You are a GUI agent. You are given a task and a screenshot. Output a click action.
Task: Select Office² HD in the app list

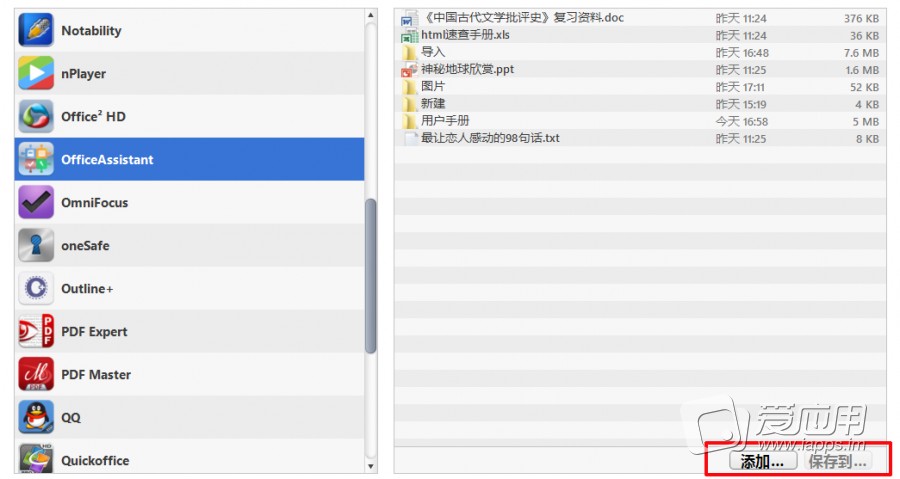[x=189, y=116]
